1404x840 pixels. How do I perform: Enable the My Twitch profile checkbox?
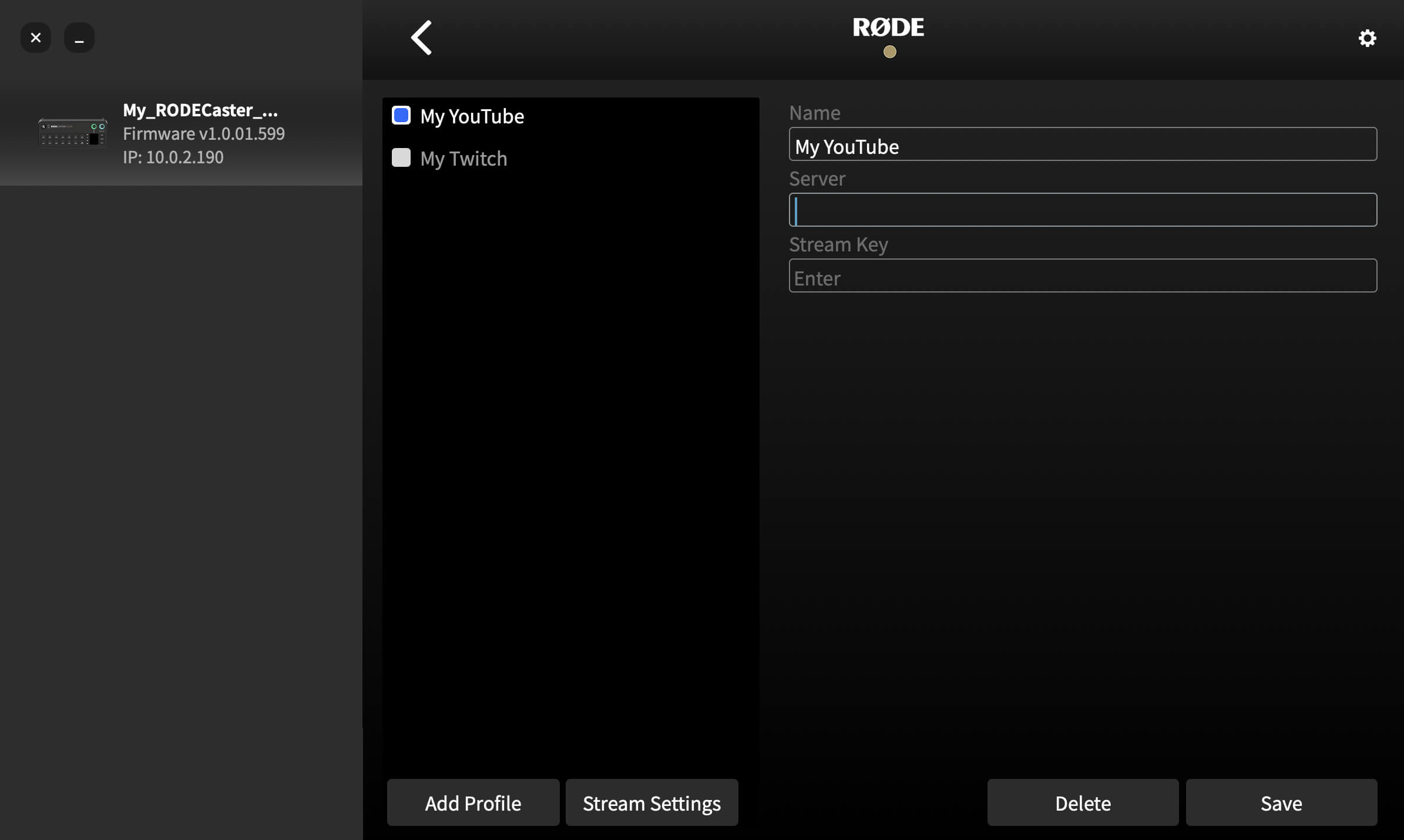pyautogui.click(x=401, y=157)
